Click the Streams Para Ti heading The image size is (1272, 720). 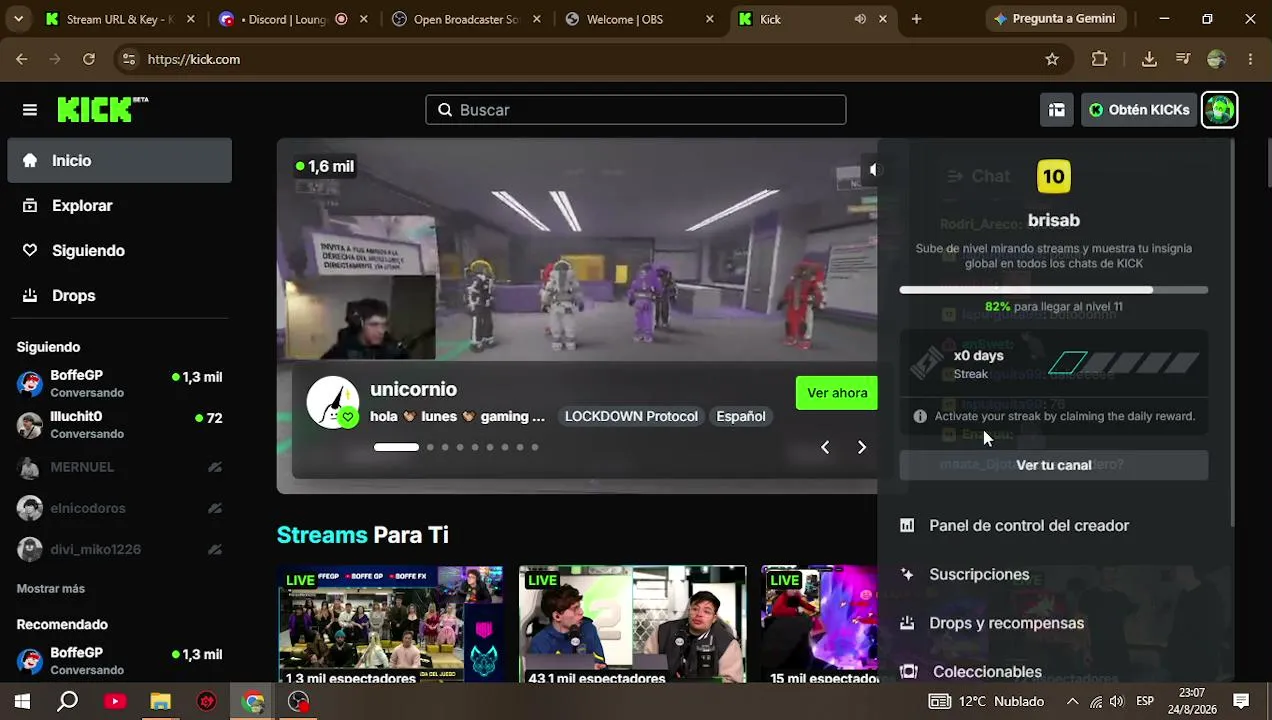tap(363, 535)
